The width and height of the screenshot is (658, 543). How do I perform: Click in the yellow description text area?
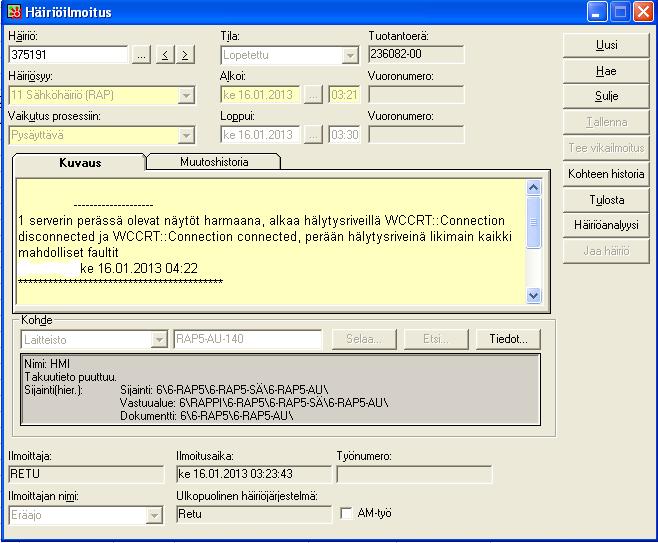click(271, 242)
